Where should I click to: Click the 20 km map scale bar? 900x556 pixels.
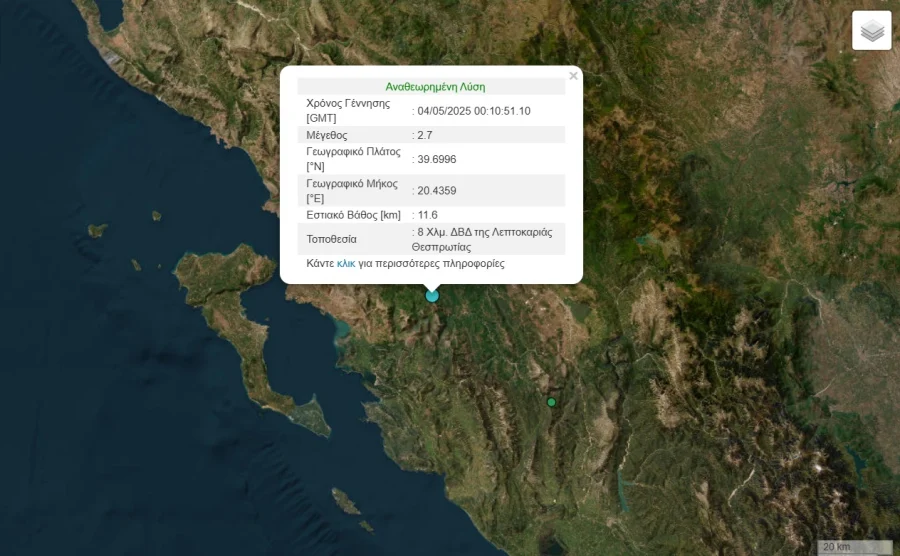tap(855, 547)
